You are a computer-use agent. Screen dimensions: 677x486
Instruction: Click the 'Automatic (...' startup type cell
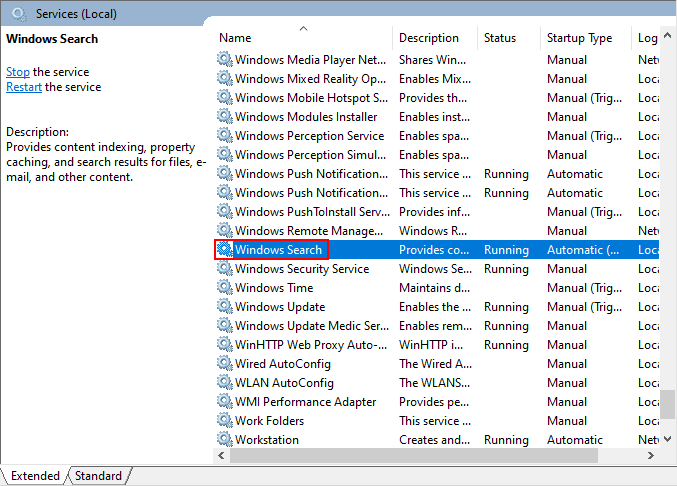tap(583, 249)
